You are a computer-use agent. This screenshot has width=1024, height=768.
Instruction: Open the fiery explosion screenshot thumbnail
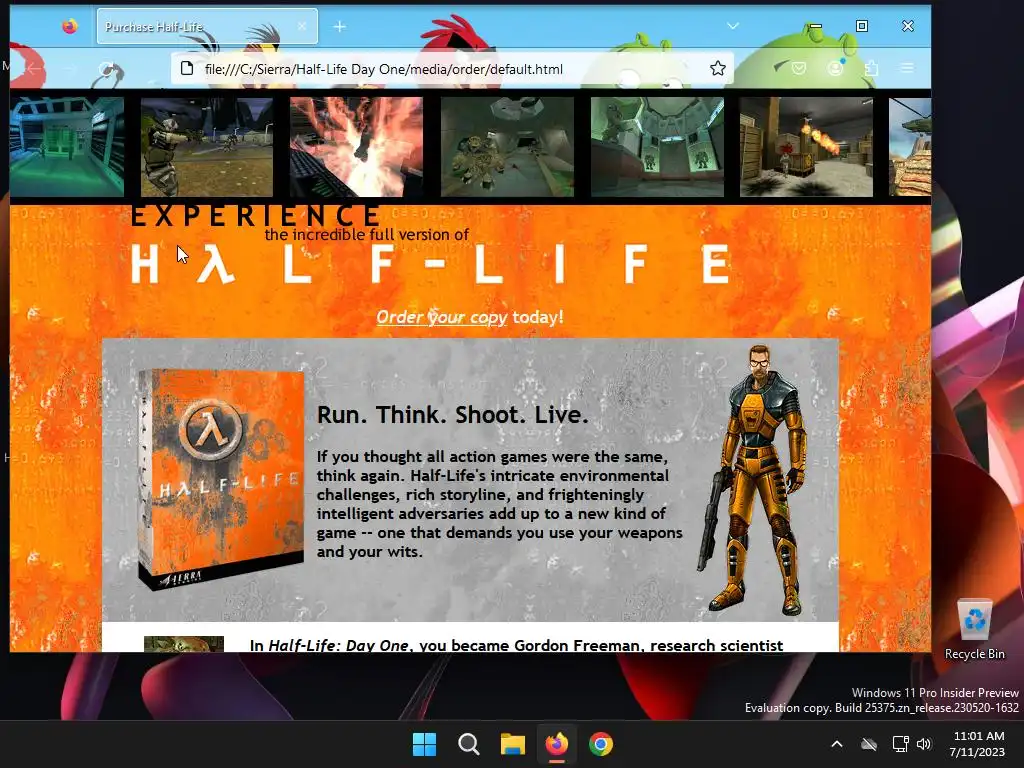tap(357, 146)
